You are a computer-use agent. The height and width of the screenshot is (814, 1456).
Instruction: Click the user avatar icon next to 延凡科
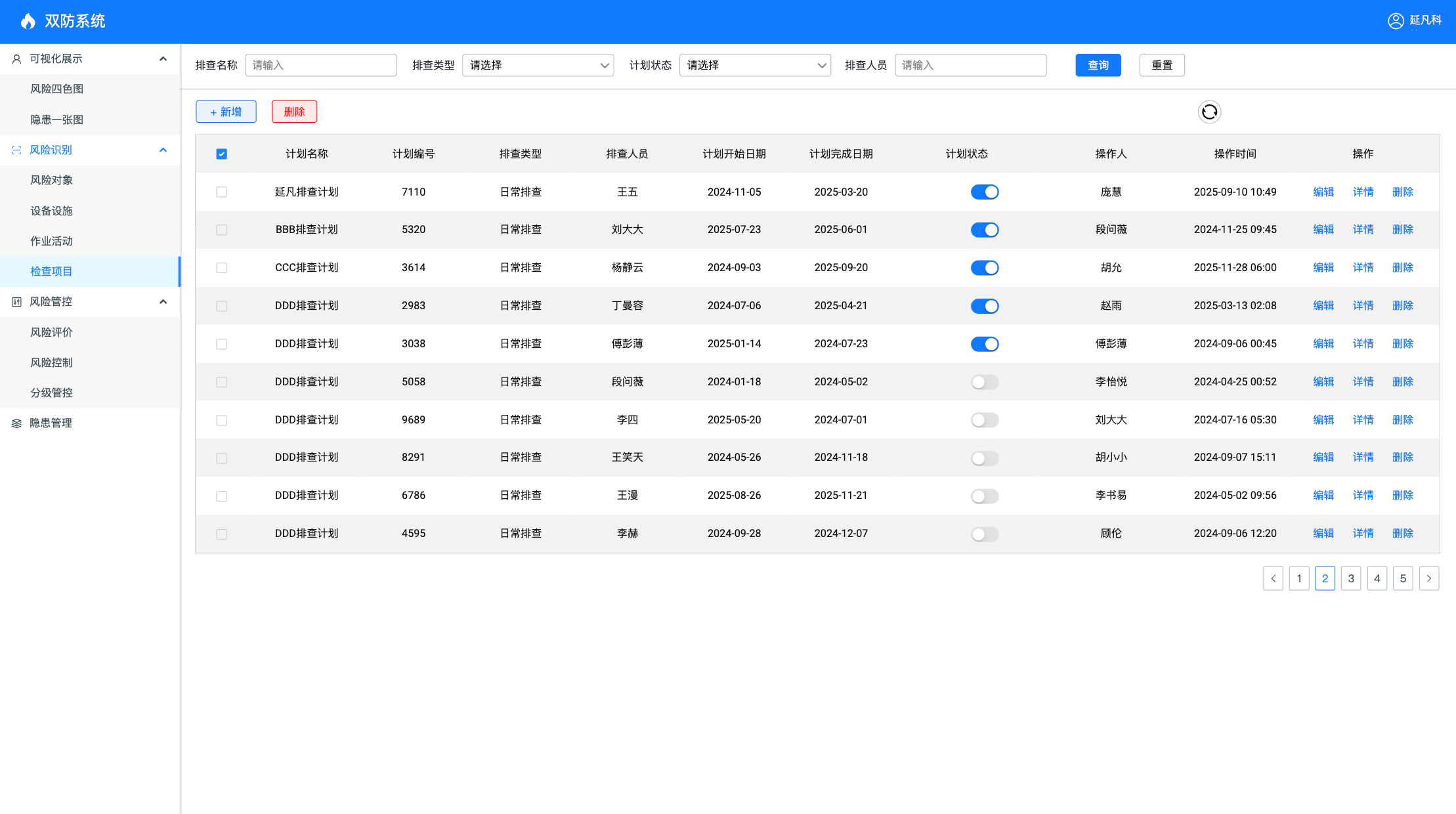1396,21
